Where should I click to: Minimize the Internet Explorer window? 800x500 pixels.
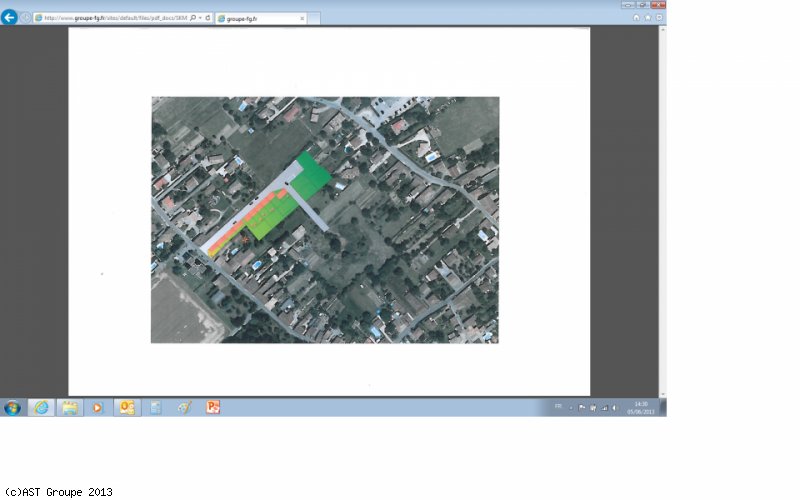628,5
